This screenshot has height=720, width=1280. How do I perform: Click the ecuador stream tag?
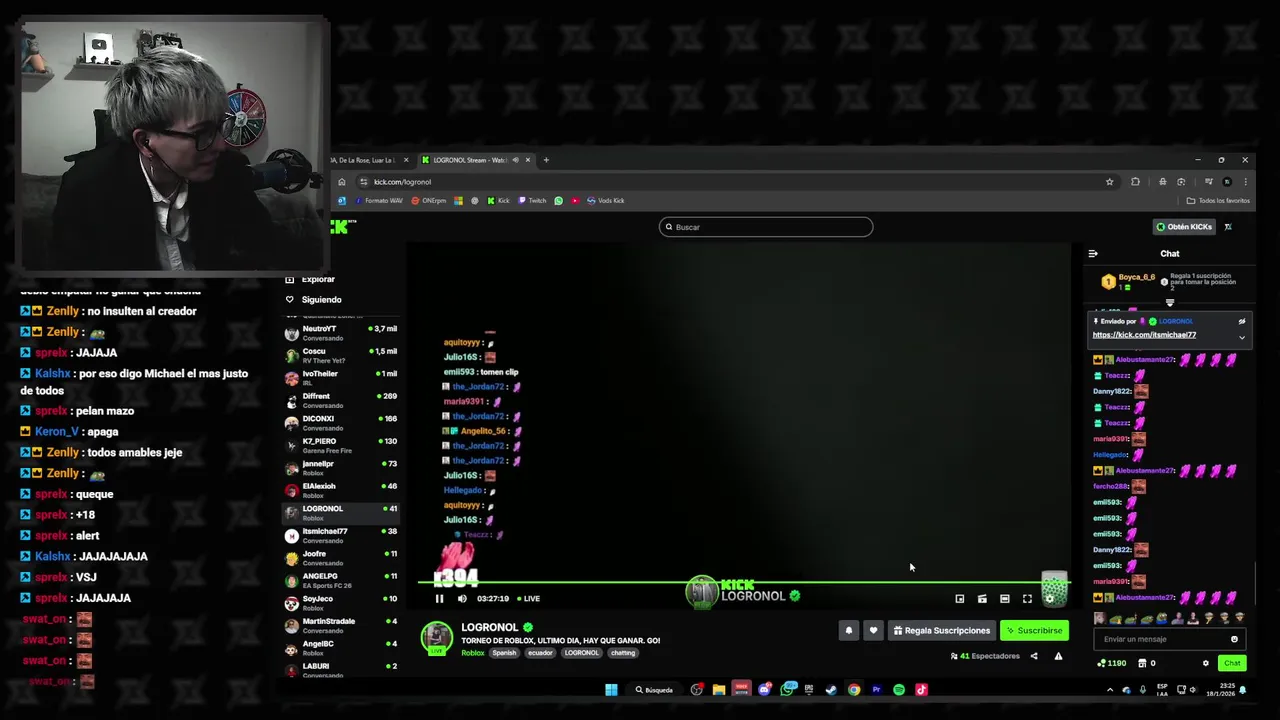point(540,653)
